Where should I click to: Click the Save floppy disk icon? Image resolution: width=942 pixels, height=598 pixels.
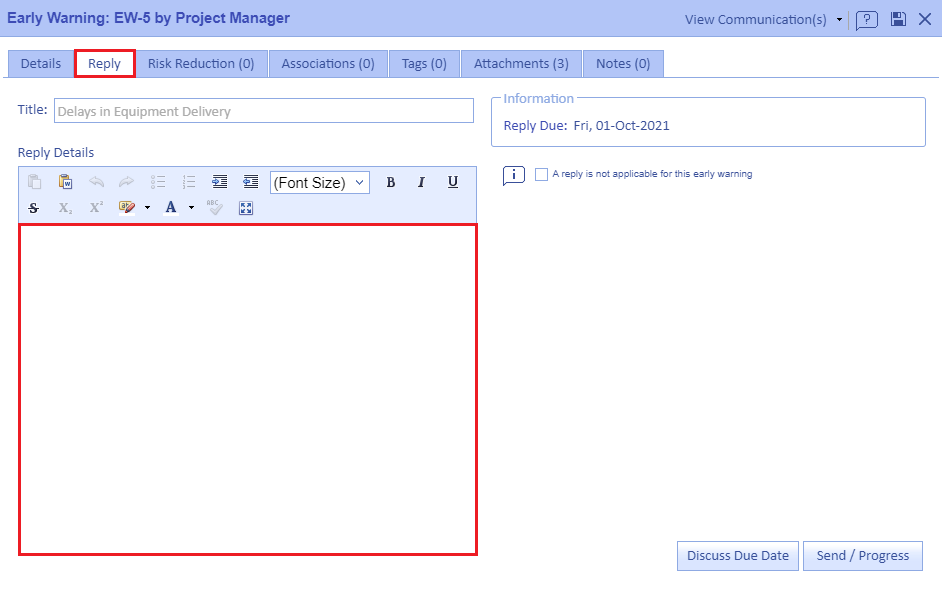[x=898, y=19]
